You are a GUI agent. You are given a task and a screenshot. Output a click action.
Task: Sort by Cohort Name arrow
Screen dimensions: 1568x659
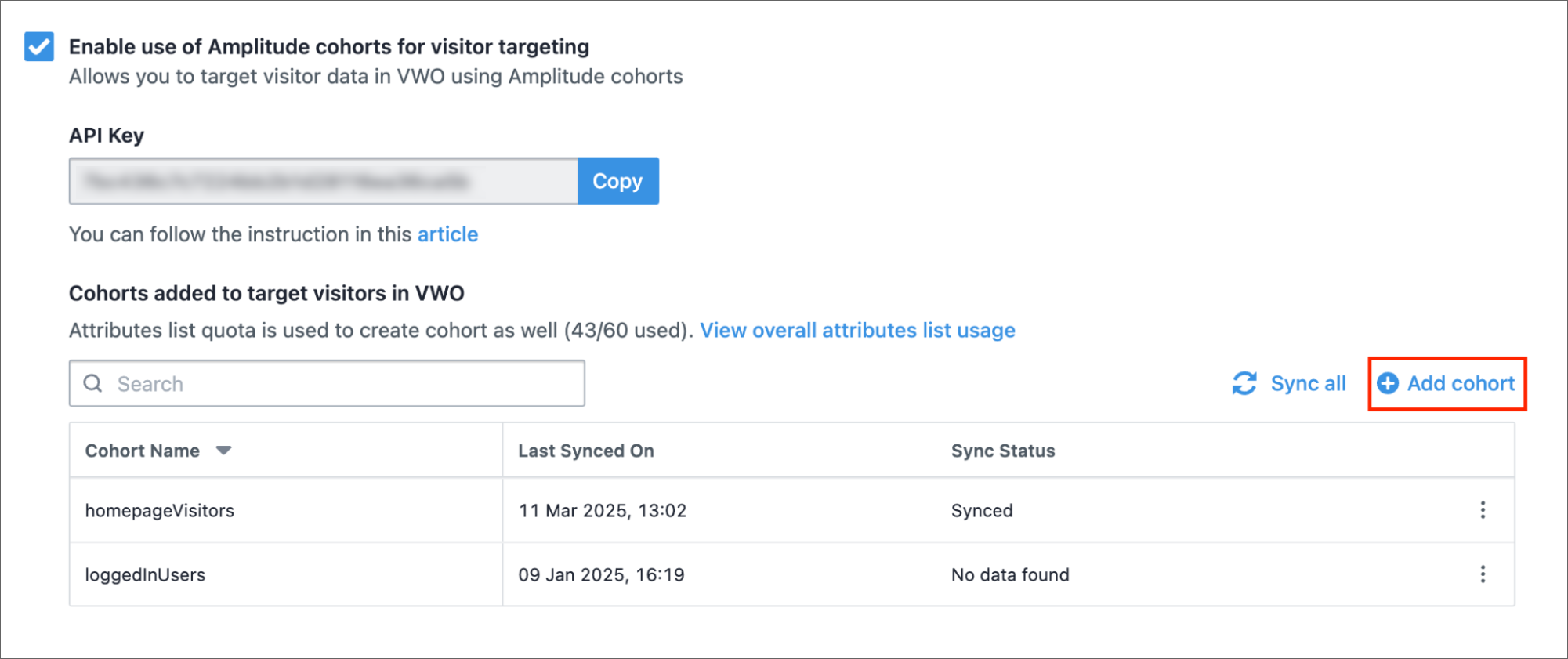[223, 451]
